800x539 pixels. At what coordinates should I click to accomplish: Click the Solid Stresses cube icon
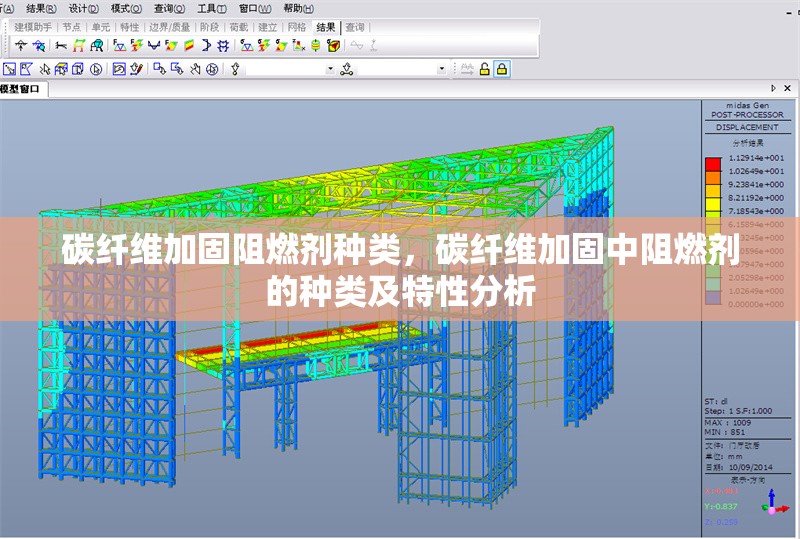point(333,46)
